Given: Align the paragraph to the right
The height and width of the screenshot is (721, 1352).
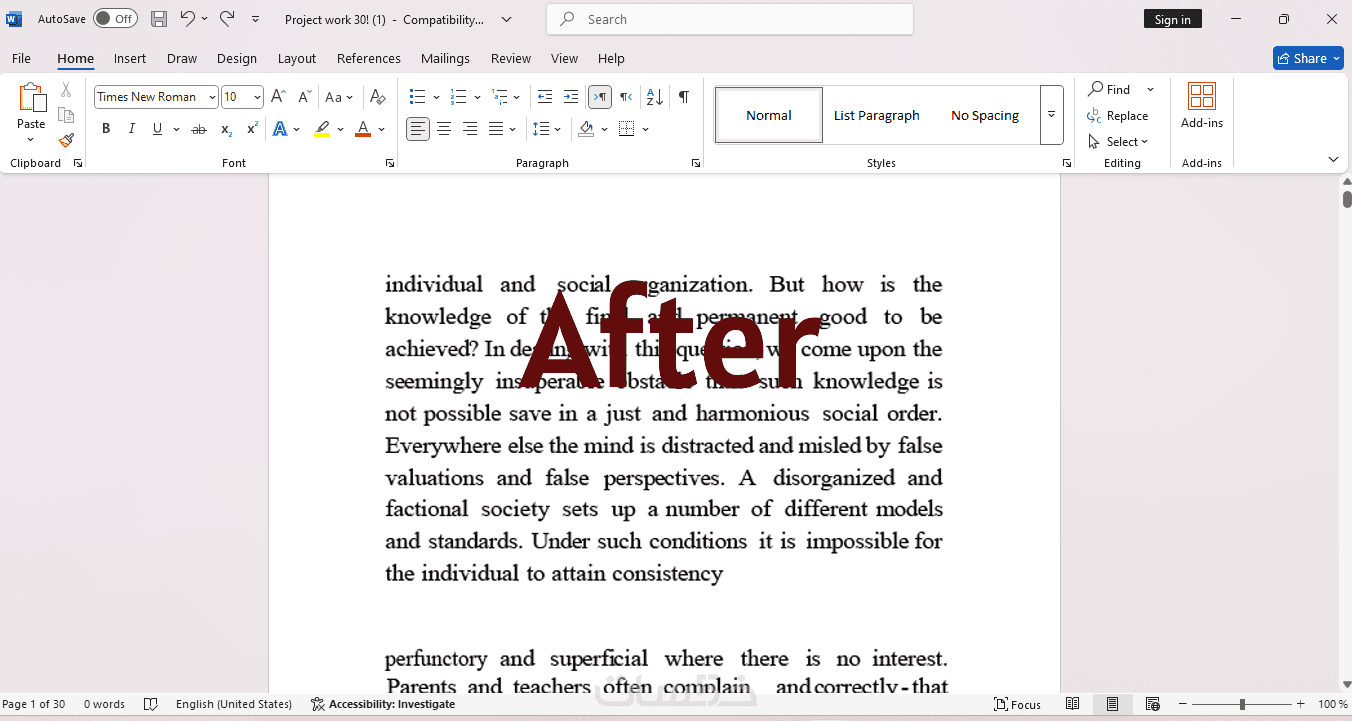Looking at the screenshot, I should click(x=470, y=129).
